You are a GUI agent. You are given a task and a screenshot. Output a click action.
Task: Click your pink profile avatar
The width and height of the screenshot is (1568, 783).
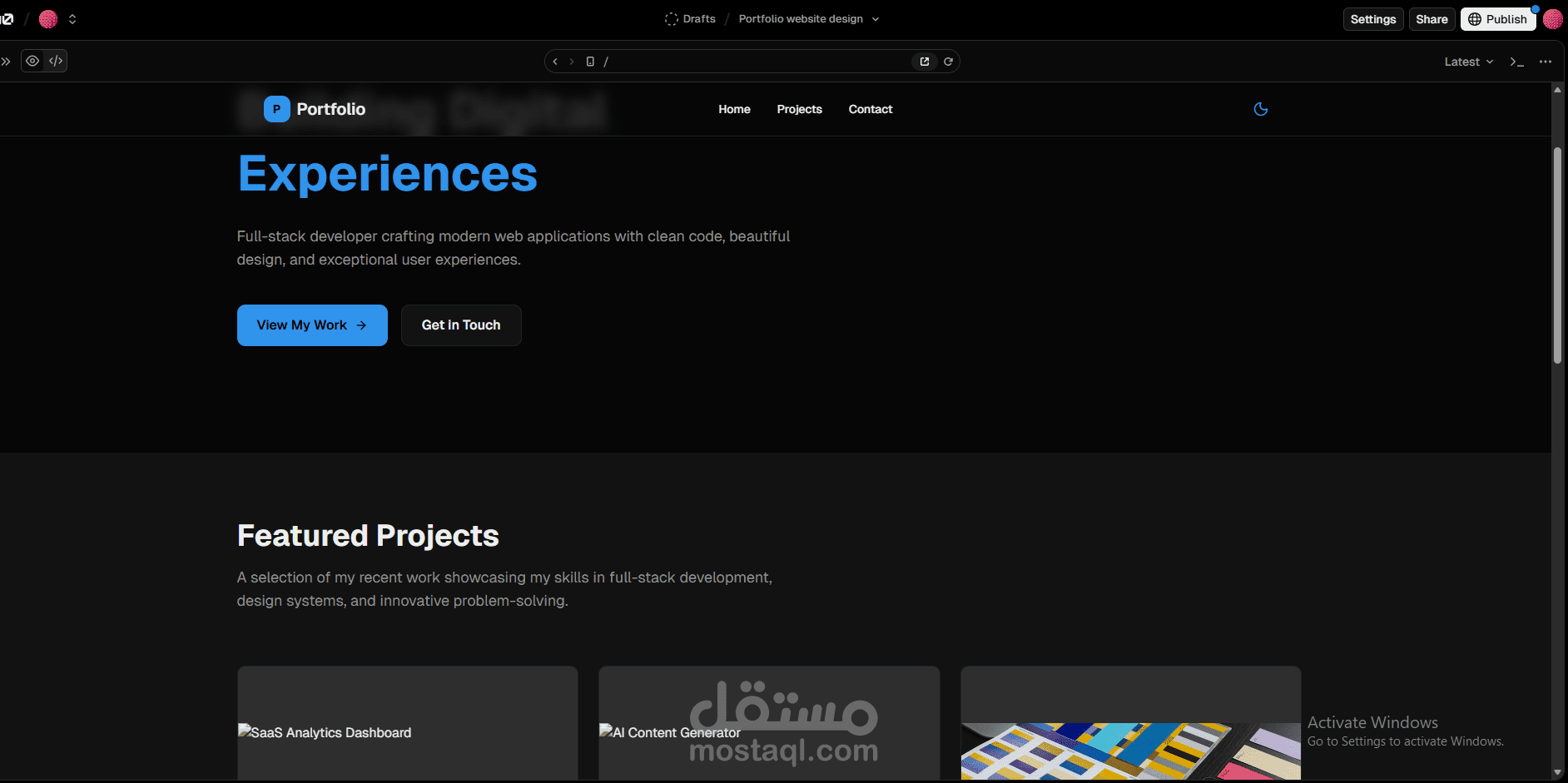coord(1553,19)
